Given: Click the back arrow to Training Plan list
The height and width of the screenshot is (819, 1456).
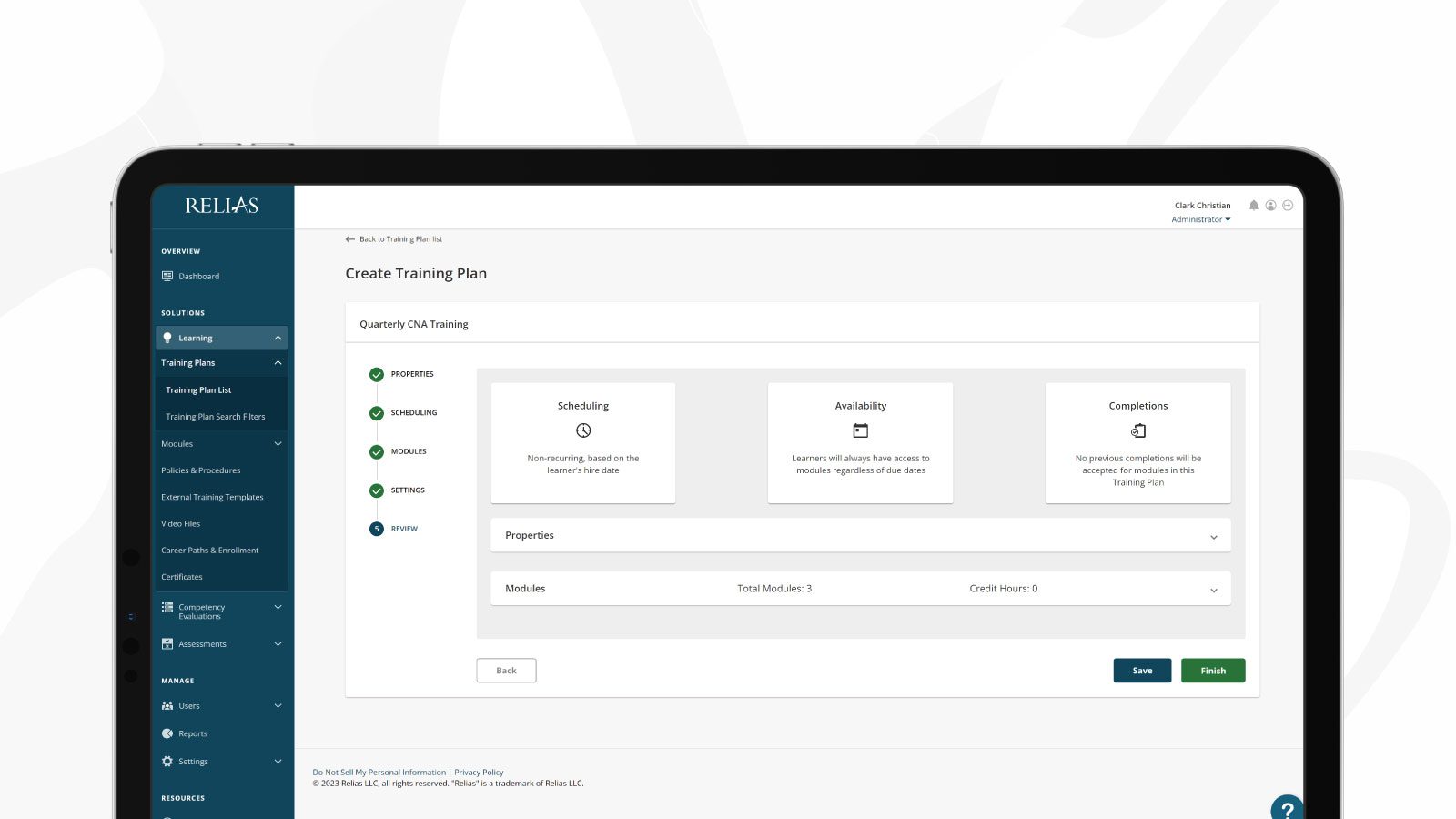Looking at the screenshot, I should pyautogui.click(x=350, y=239).
